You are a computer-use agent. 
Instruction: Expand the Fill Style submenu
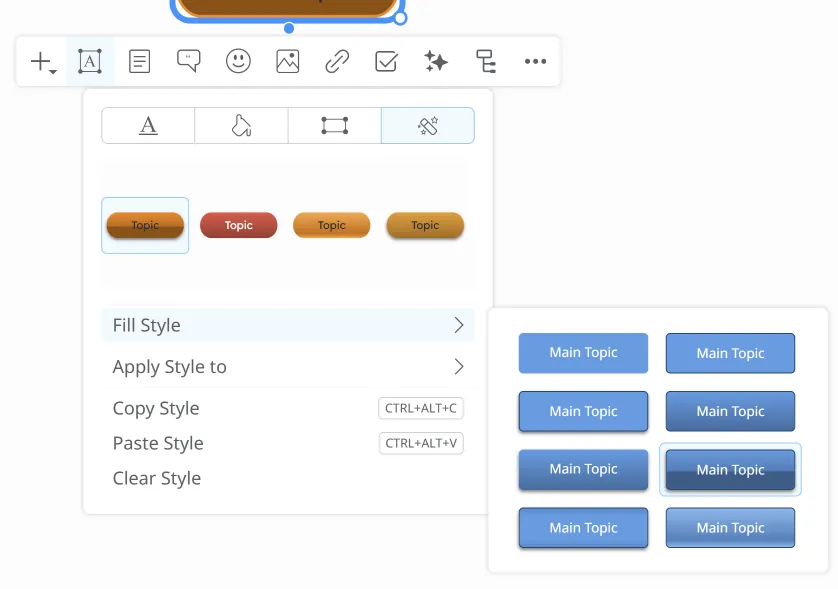click(287, 325)
